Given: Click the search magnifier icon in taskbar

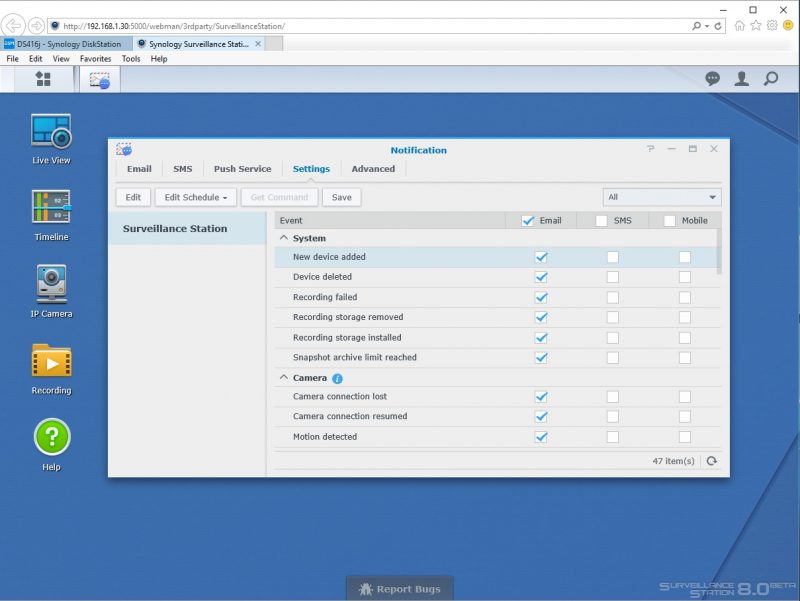Looking at the screenshot, I should point(771,79).
